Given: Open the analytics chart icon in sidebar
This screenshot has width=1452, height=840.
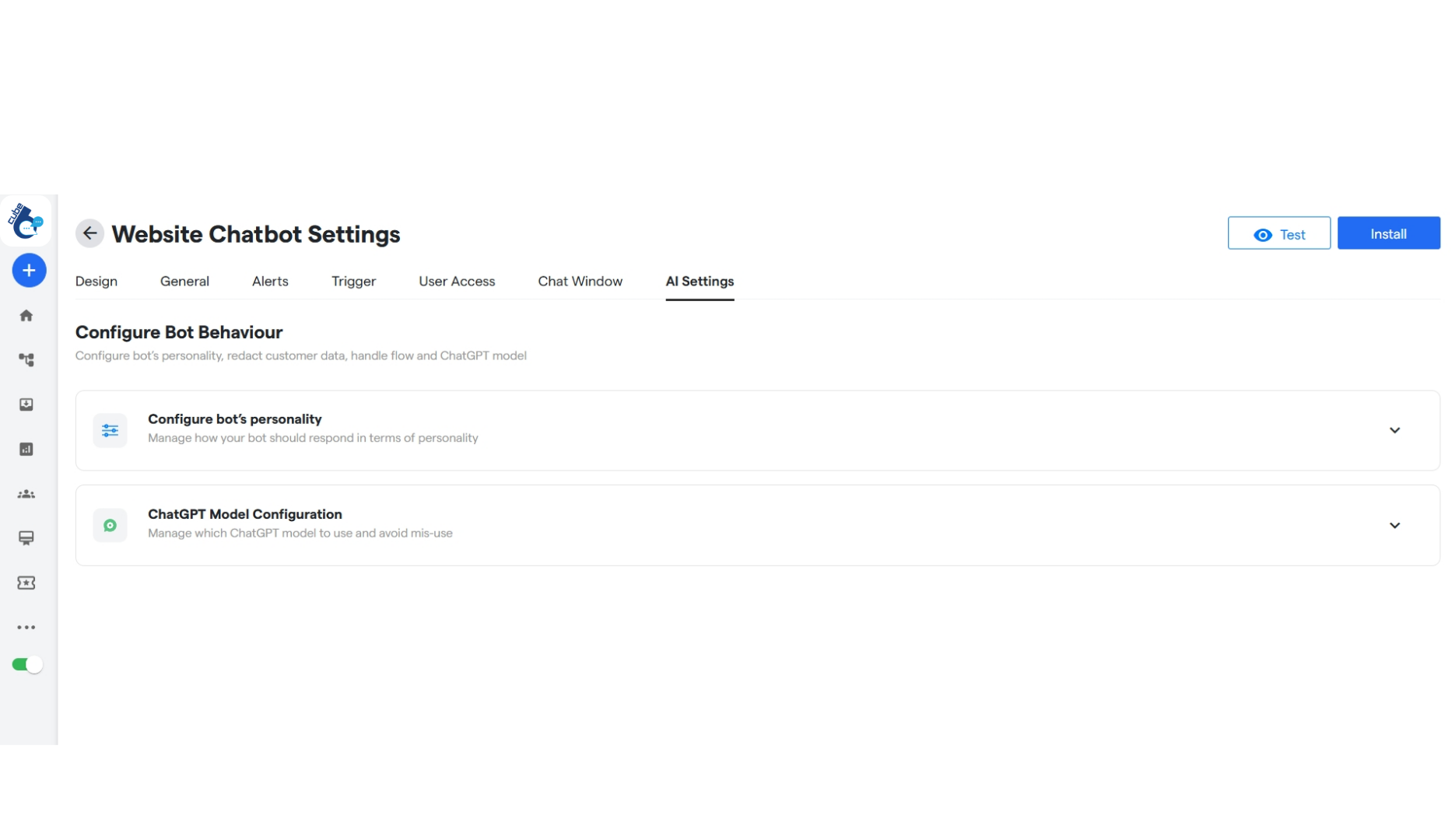Looking at the screenshot, I should [x=26, y=450].
